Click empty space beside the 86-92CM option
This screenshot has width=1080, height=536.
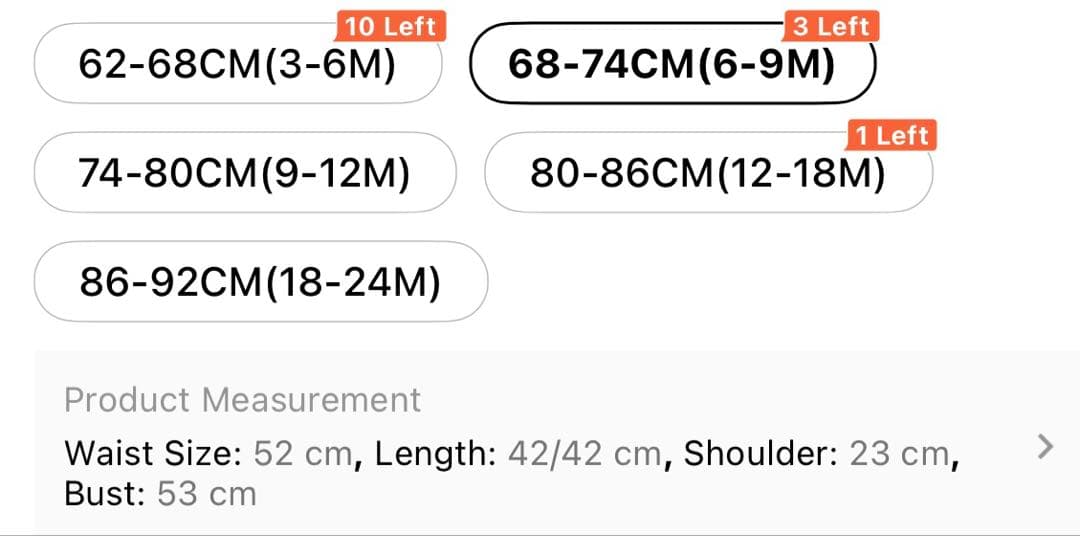[x=780, y=283]
